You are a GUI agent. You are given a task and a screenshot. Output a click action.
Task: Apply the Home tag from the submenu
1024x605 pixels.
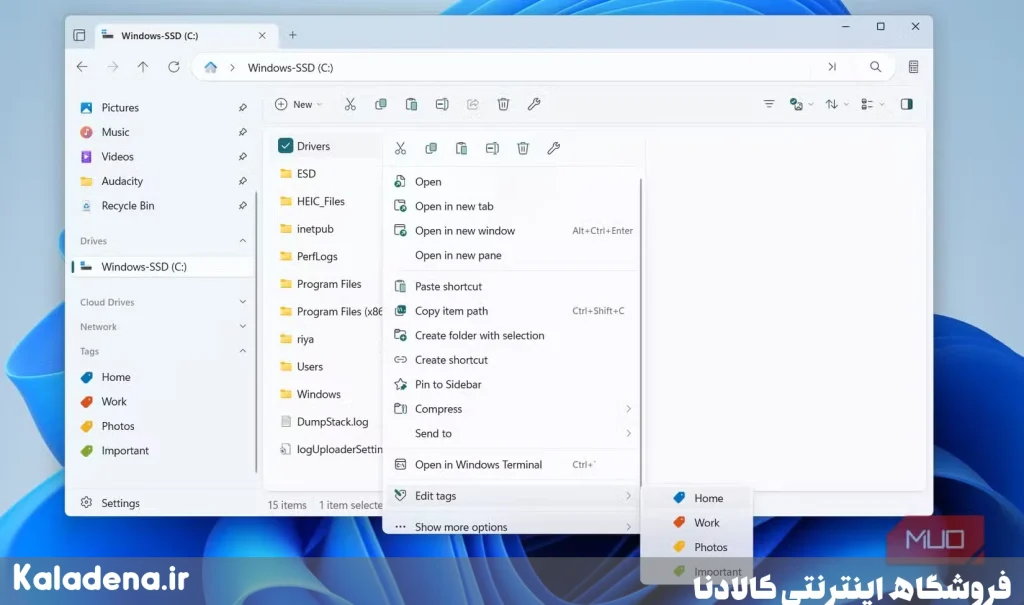click(x=697, y=498)
